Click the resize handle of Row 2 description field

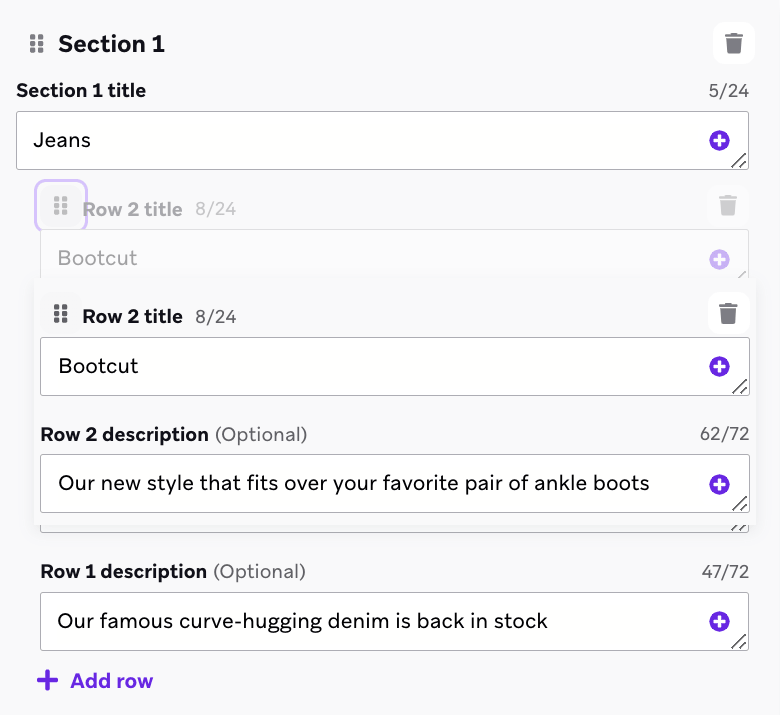[739, 504]
